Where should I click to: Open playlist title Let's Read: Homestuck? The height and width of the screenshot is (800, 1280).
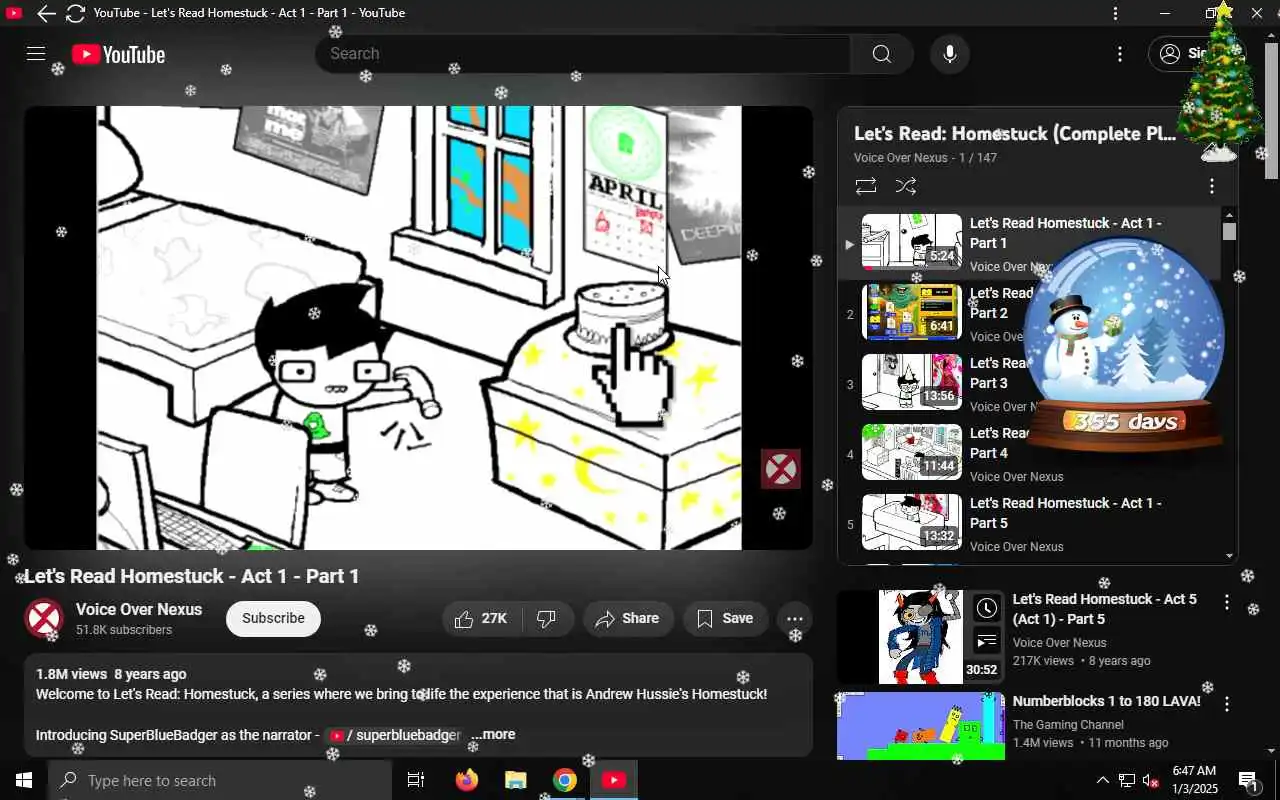(1015, 134)
